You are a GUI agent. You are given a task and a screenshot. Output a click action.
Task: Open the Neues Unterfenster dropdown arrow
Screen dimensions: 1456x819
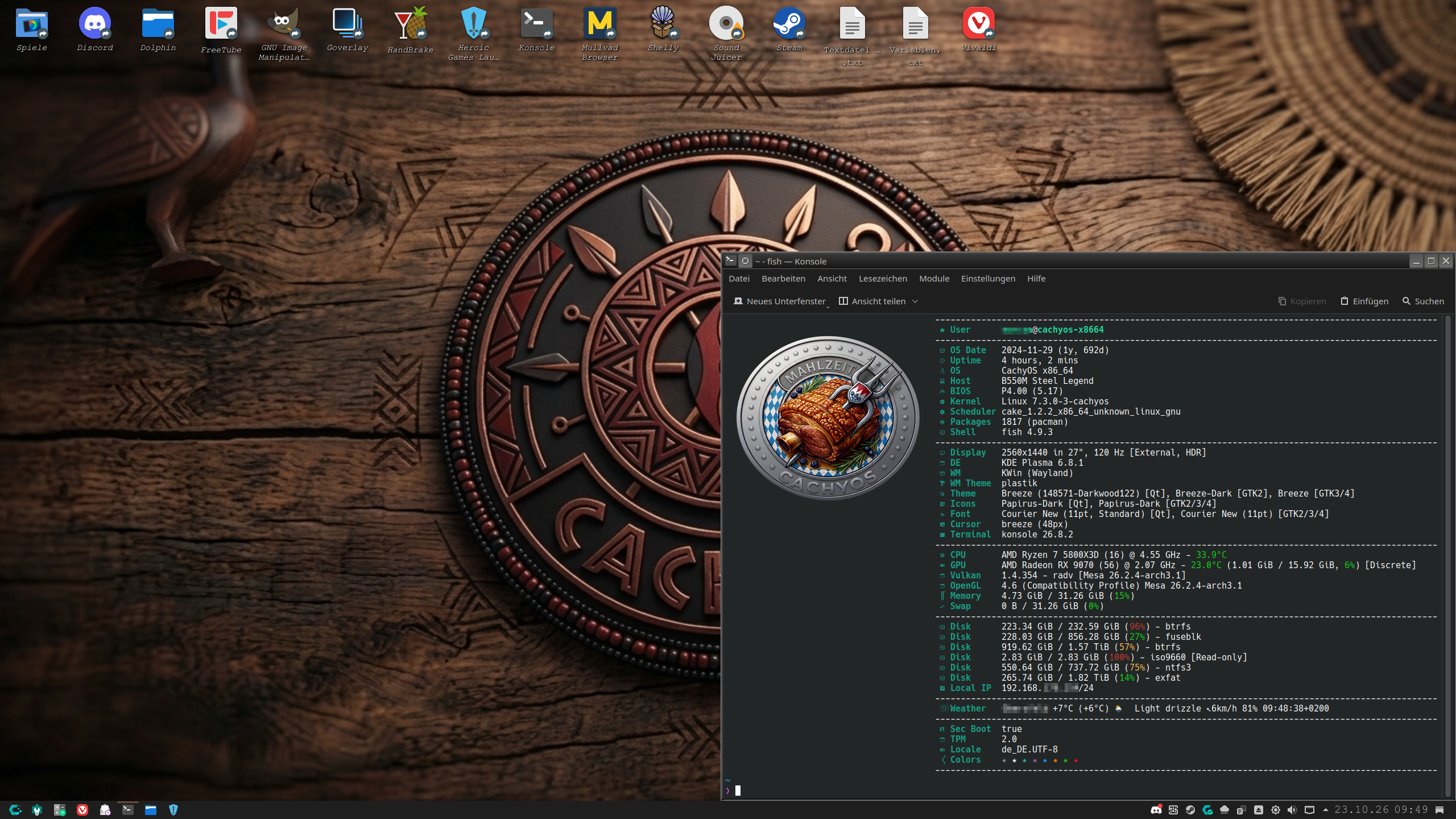point(828,307)
